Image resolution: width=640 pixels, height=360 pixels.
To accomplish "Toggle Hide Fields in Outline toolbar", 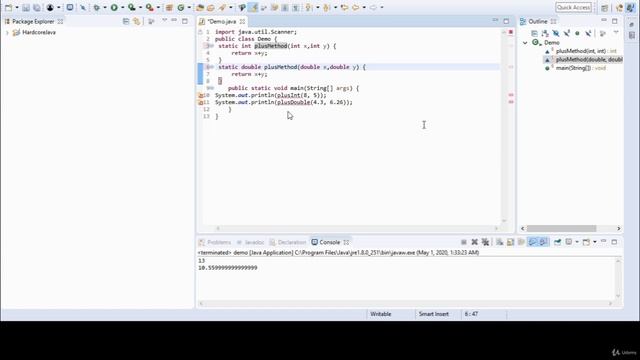I will tap(556, 33).
